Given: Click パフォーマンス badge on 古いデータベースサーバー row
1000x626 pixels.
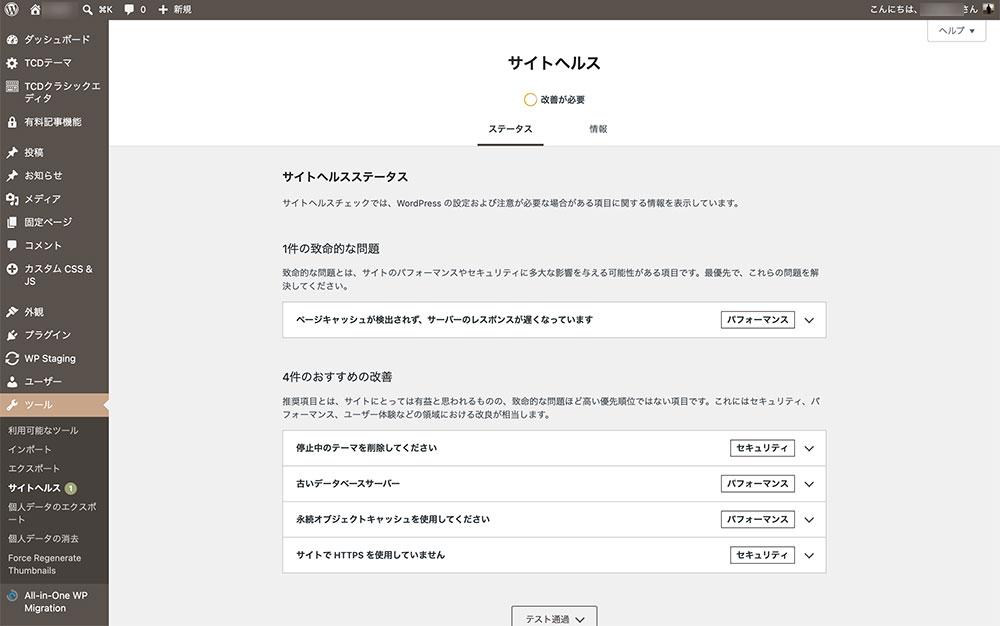Looking at the screenshot, I should click(758, 484).
